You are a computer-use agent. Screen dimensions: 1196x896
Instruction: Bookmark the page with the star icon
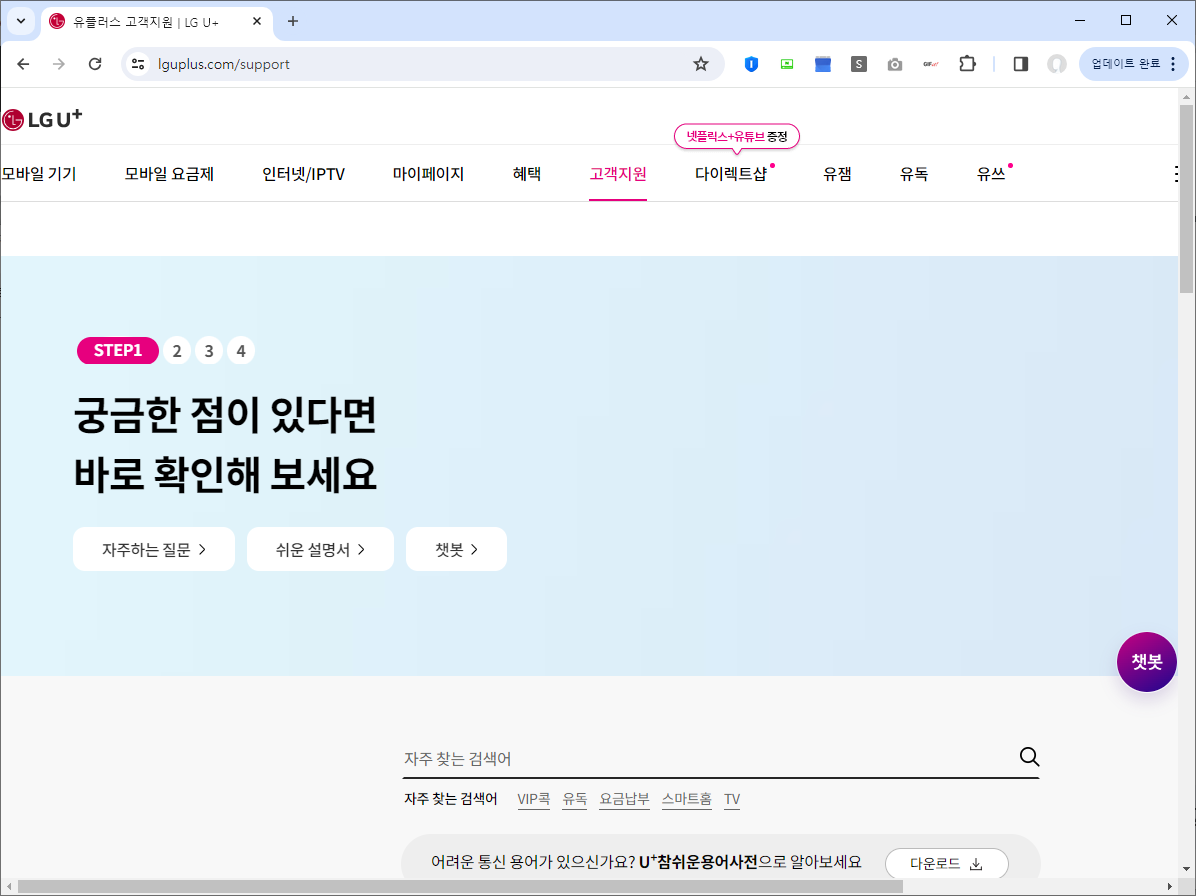700,63
